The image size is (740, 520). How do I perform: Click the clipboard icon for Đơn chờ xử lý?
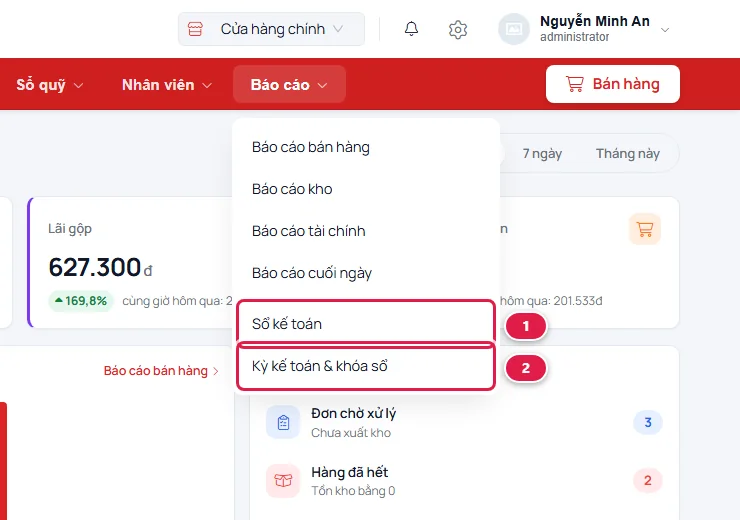pyautogui.click(x=283, y=422)
